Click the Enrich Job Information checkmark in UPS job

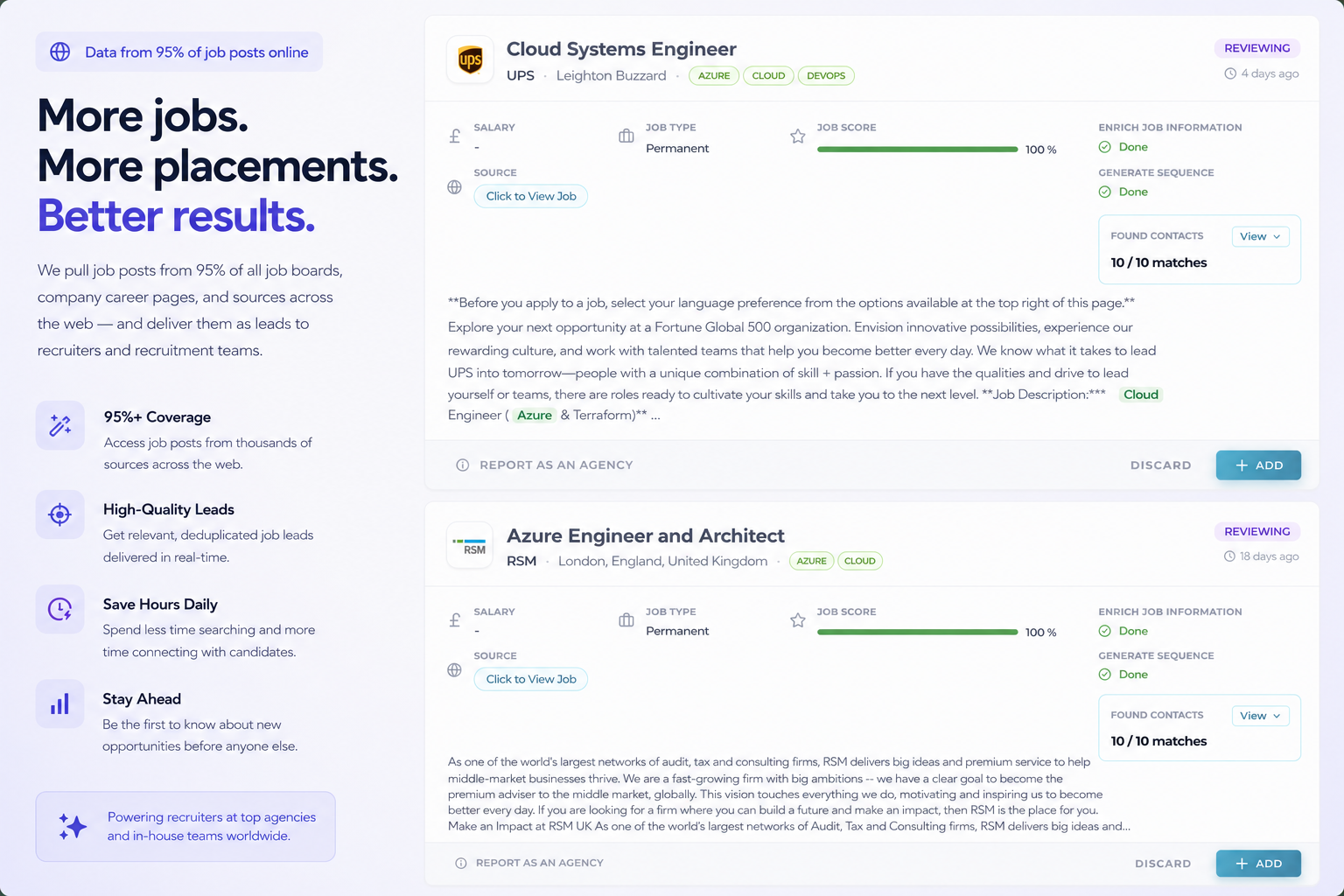coord(1105,147)
